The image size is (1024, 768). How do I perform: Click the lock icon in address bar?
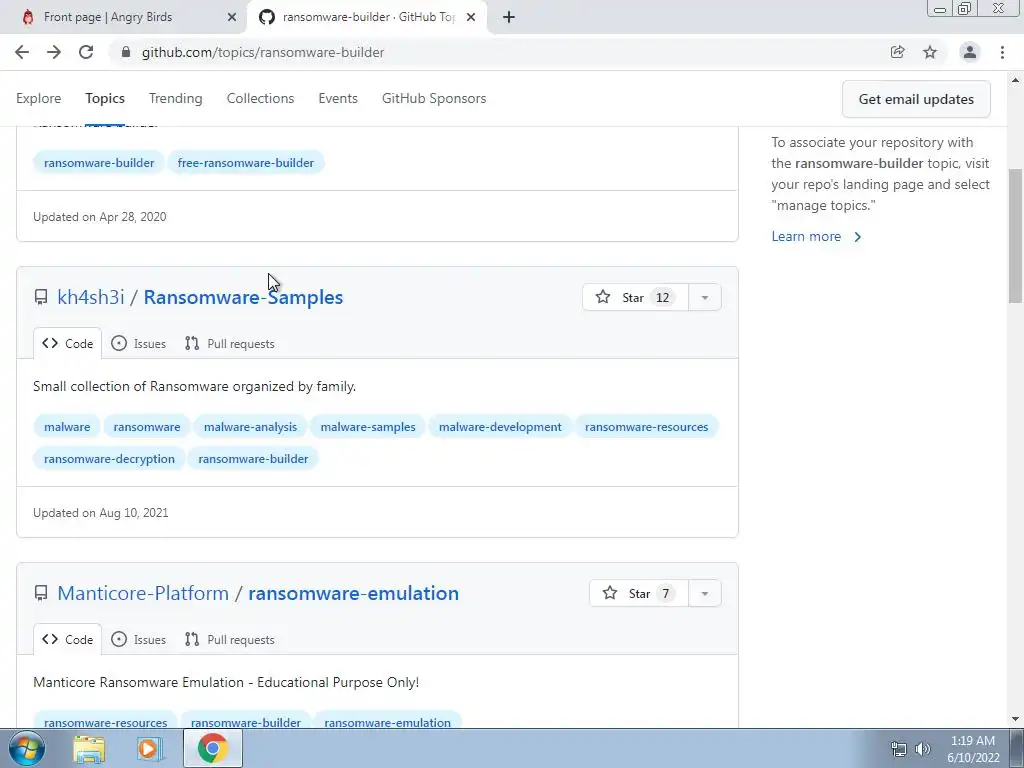tap(126, 52)
